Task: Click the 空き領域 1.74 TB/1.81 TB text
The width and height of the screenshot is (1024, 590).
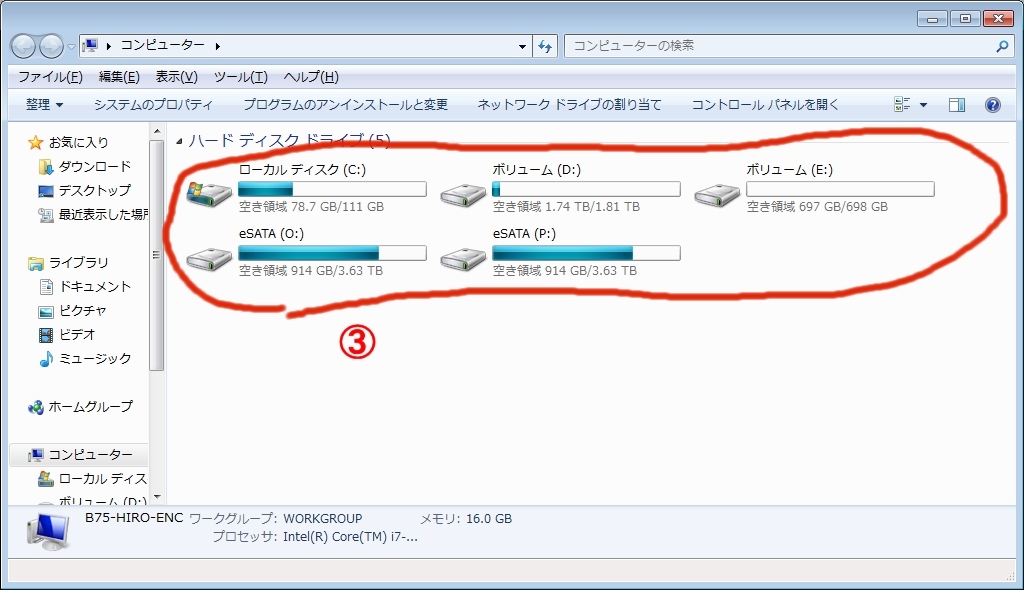Action: click(566, 207)
